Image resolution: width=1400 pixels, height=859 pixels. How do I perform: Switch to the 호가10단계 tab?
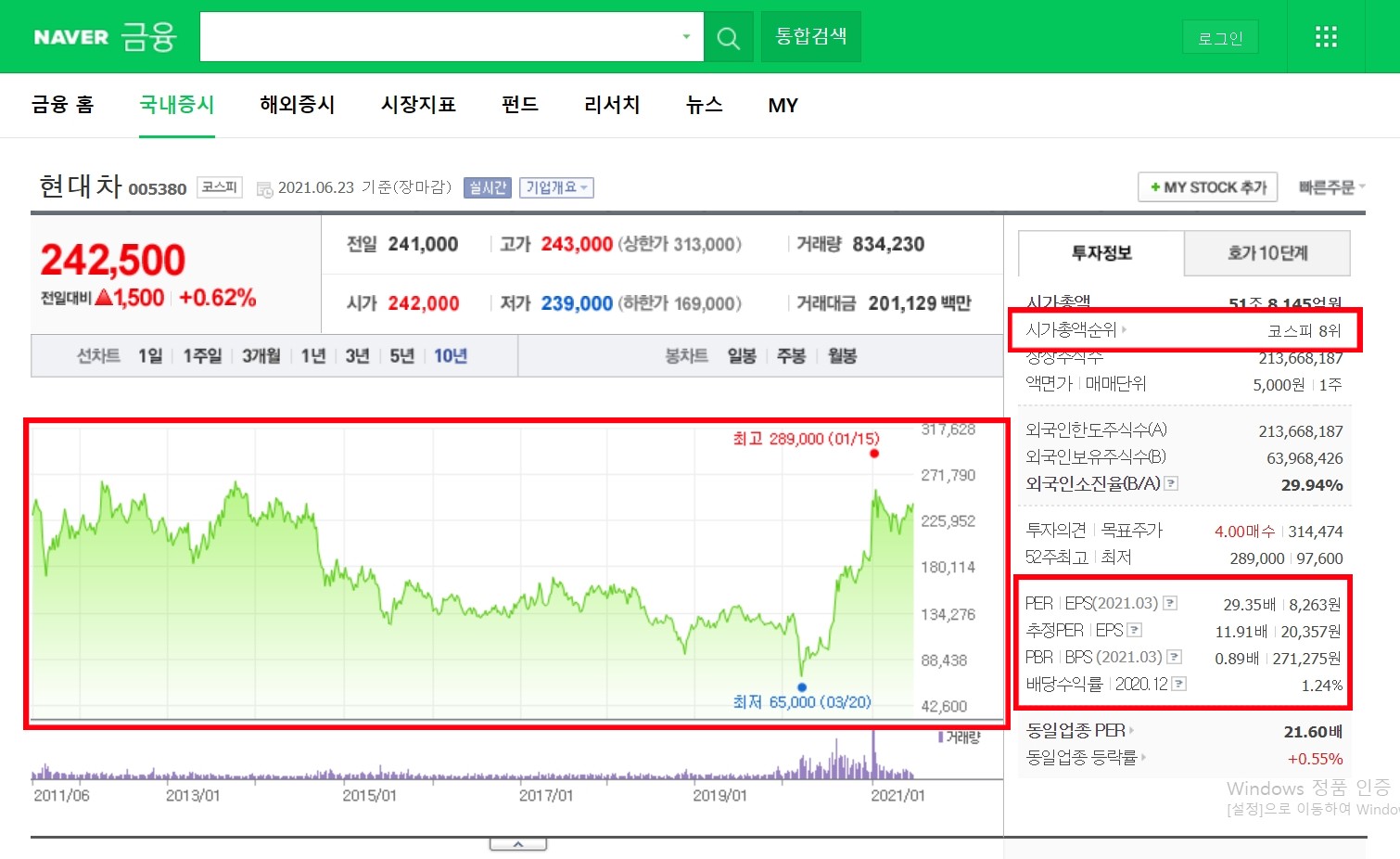click(1267, 253)
